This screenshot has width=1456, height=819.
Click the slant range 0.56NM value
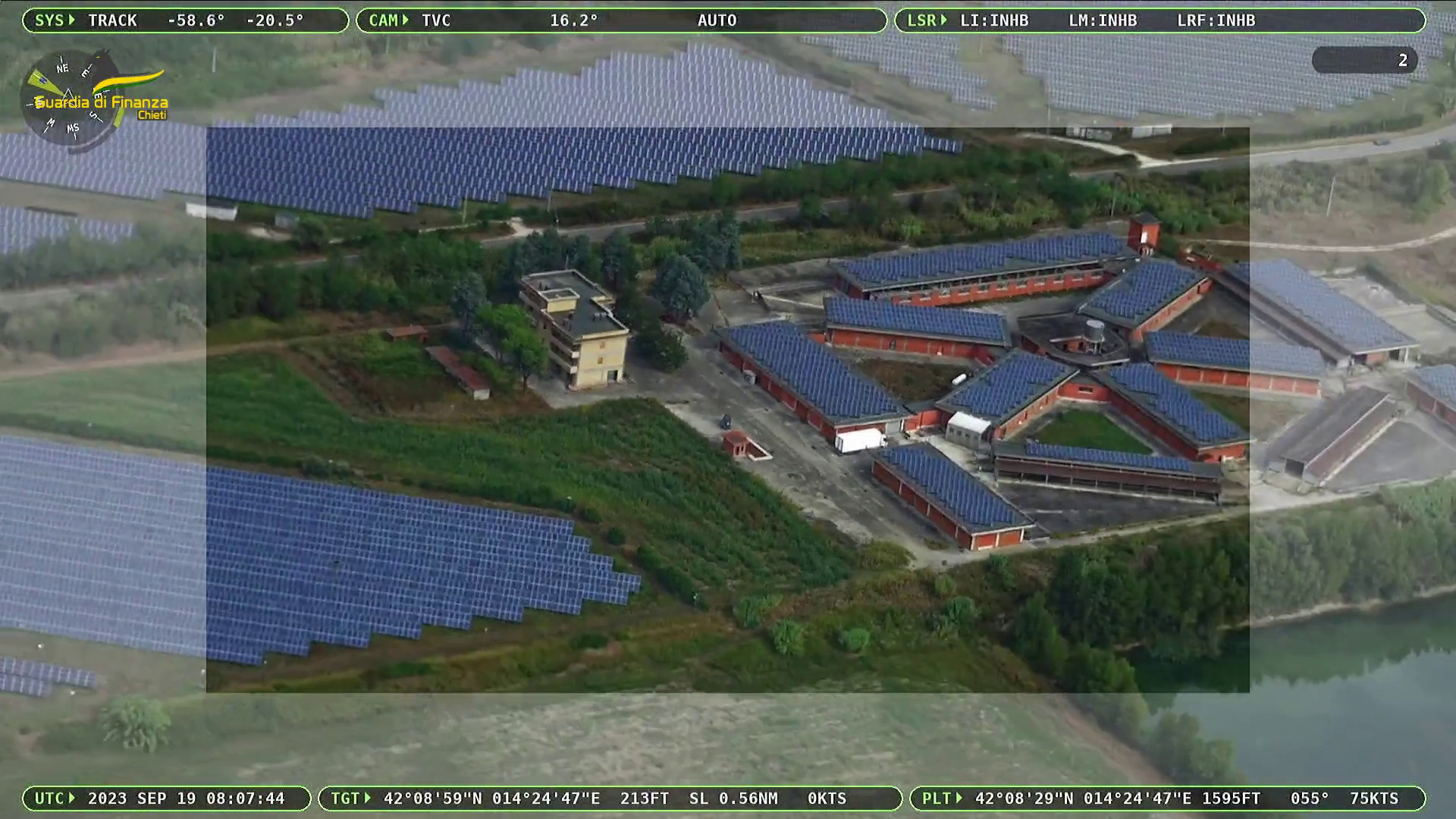(747, 799)
